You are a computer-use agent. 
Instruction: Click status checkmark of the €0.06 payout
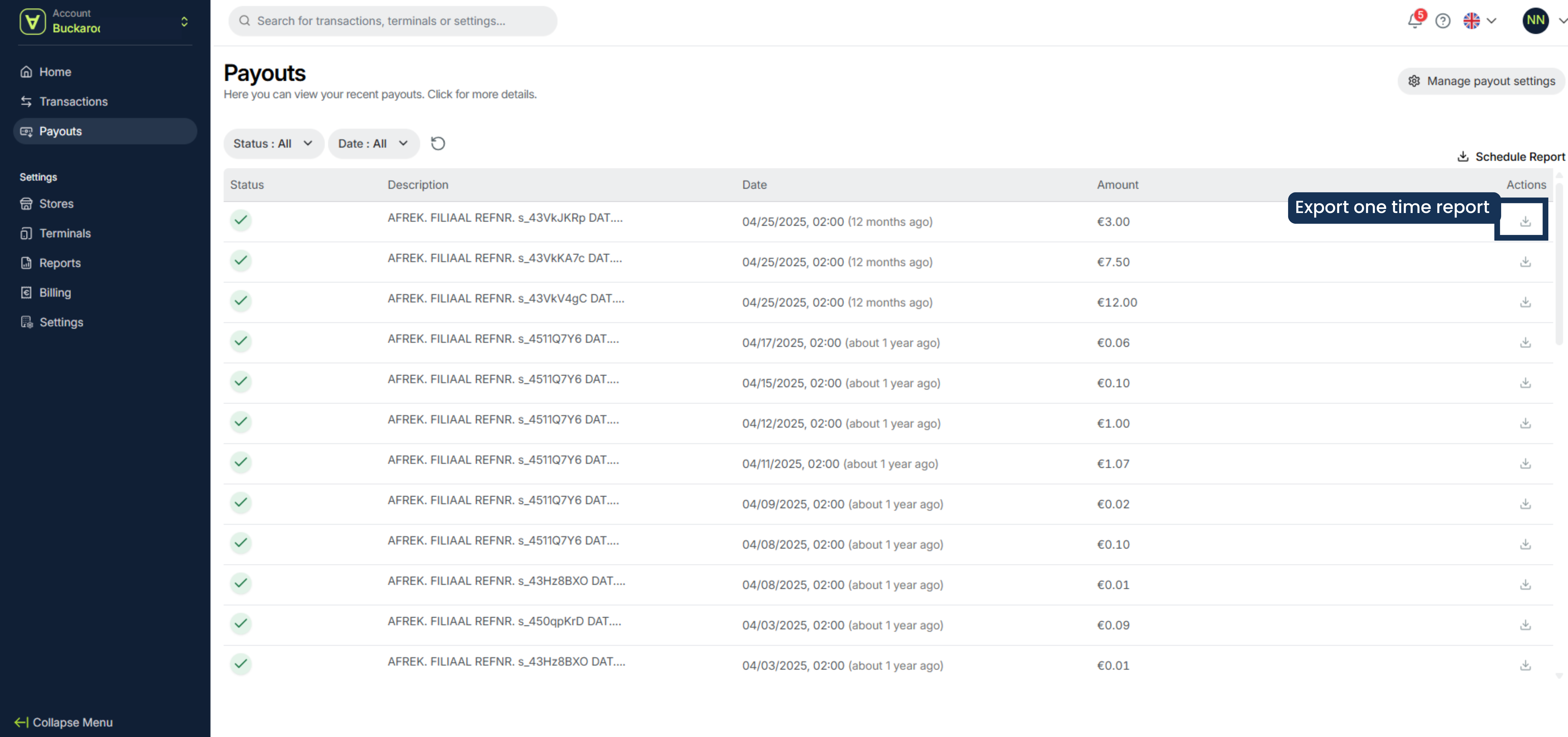click(x=241, y=341)
